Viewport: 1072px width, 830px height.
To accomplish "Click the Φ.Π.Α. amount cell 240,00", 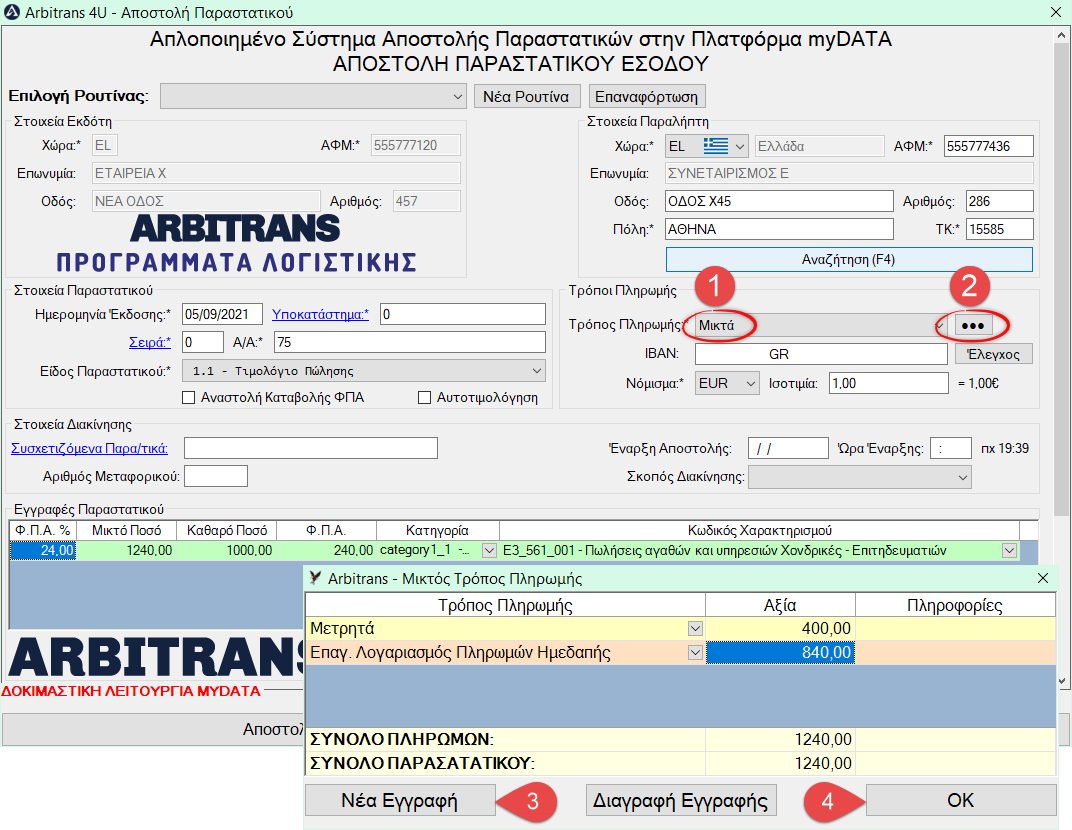I will coord(327,550).
